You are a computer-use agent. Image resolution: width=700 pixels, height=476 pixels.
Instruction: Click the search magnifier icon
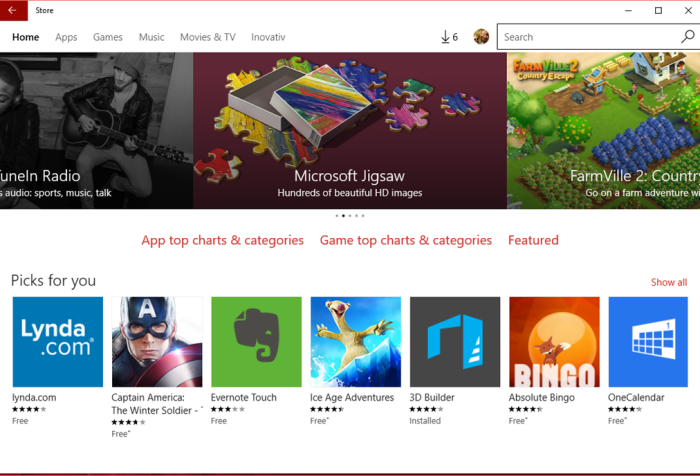688,37
